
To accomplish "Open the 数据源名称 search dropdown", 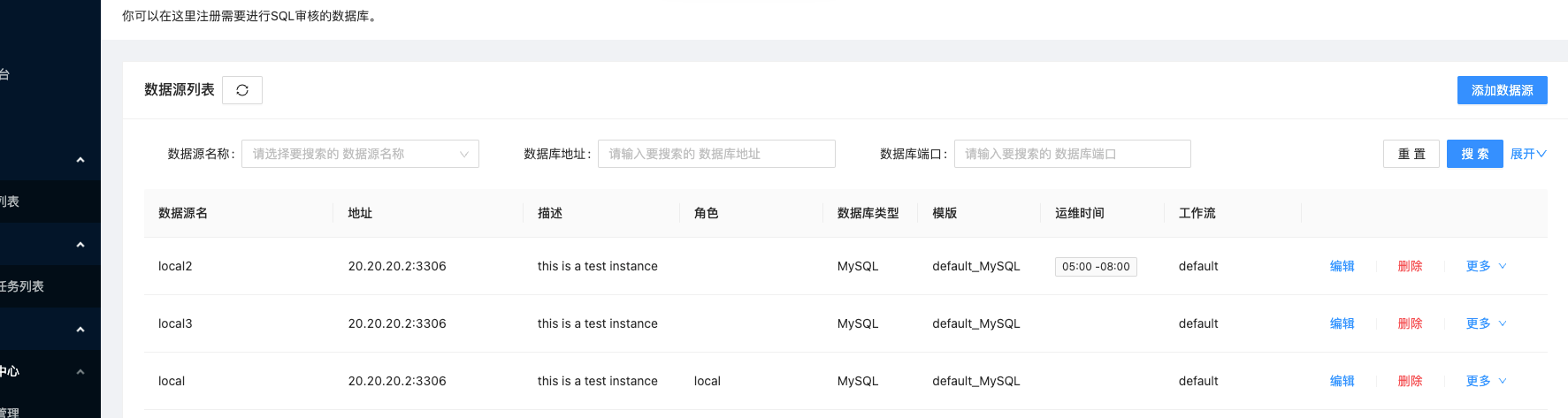I will click(361, 154).
